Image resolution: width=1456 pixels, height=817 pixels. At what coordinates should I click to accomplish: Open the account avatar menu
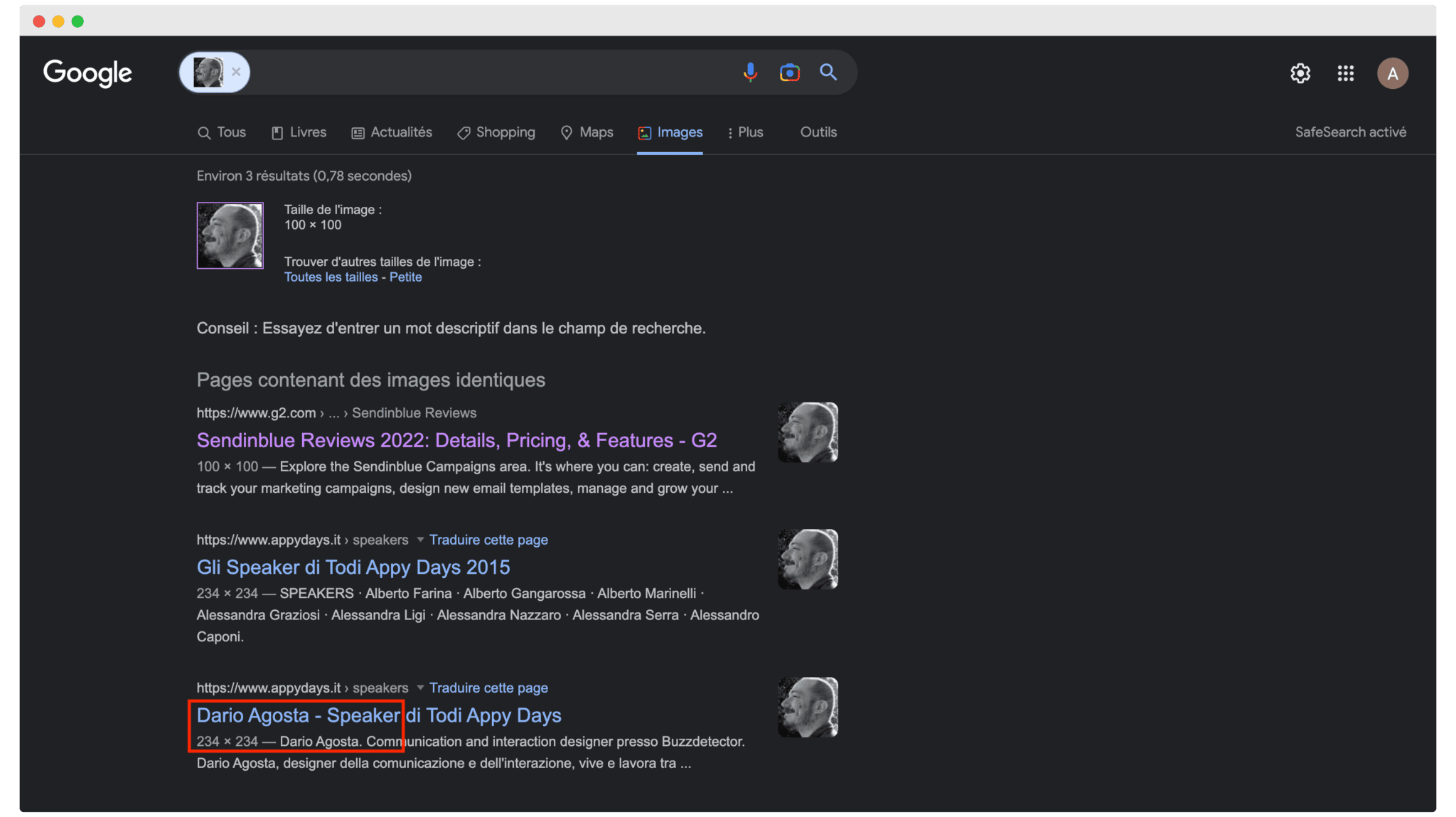[x=1393, y=73]
